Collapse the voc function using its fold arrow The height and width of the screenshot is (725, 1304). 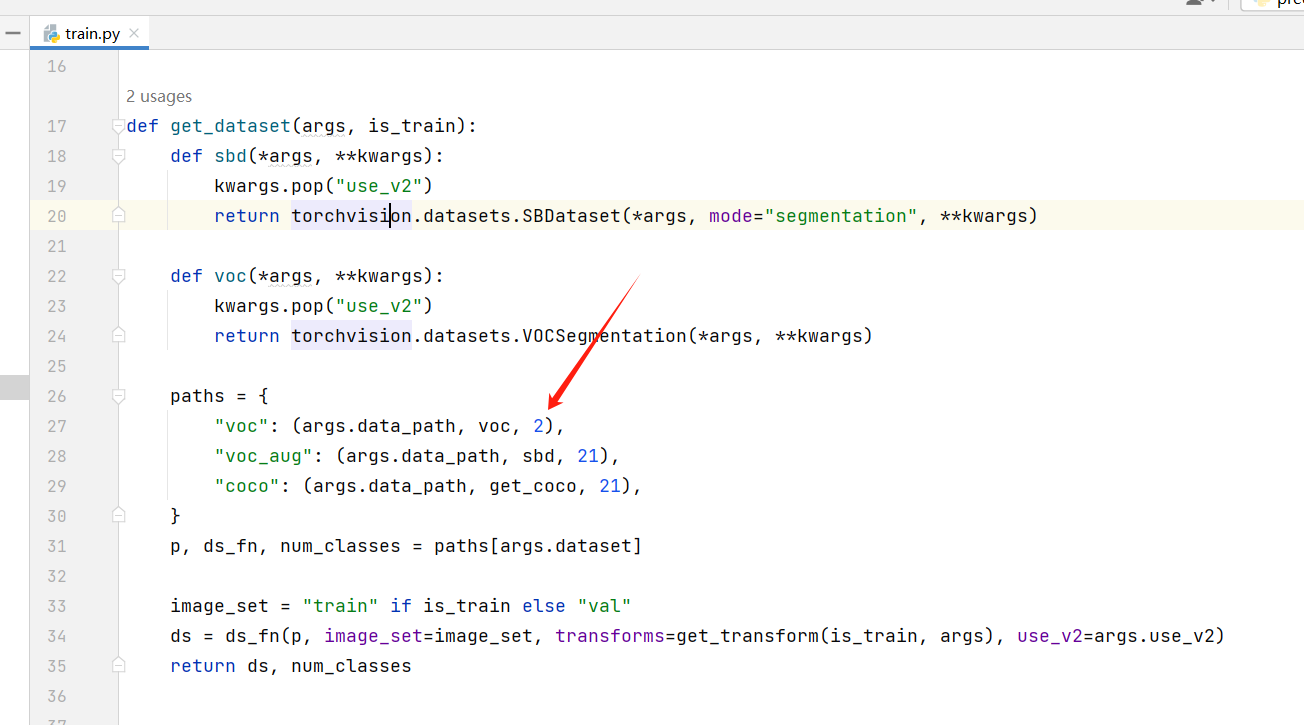[x=118, y=275]
